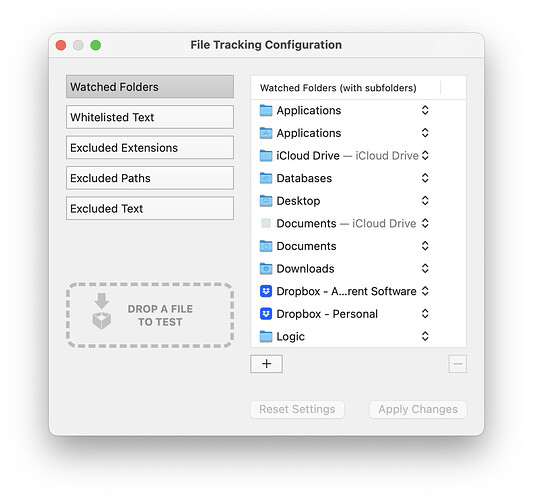Open the Desktop row path popup
Screen dimensions: 533x500
click(425, 201)
